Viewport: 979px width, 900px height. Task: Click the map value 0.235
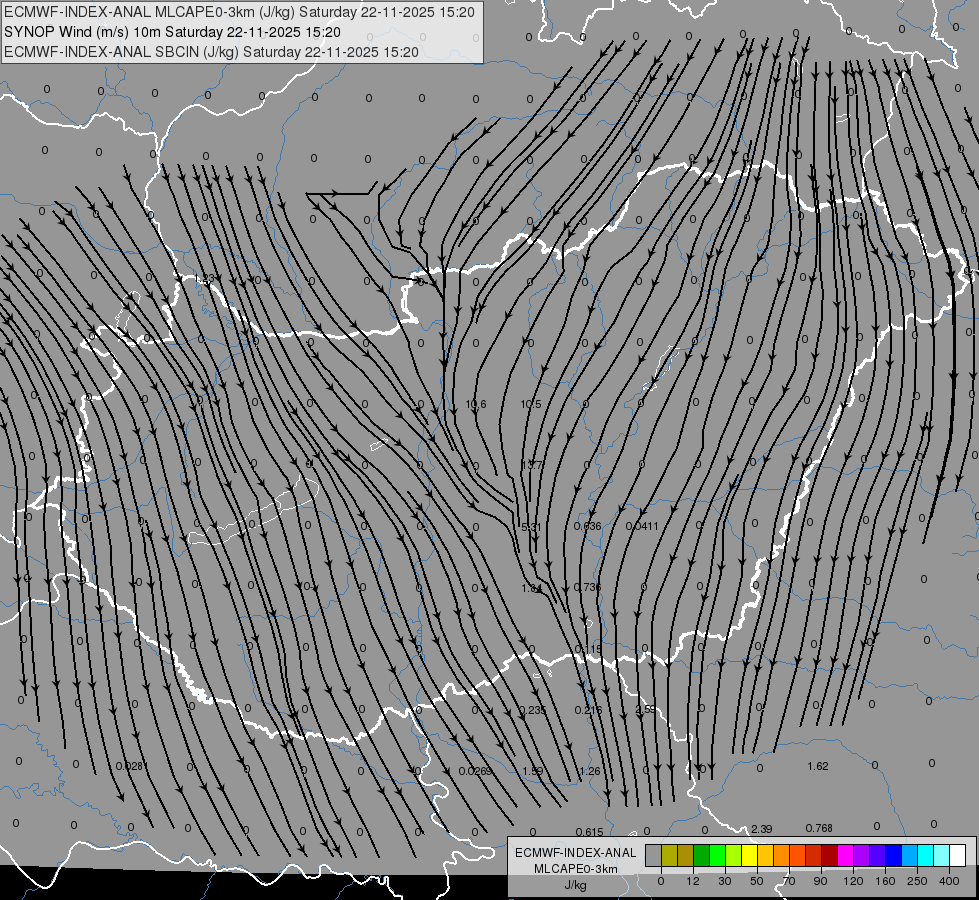point(533,710)
